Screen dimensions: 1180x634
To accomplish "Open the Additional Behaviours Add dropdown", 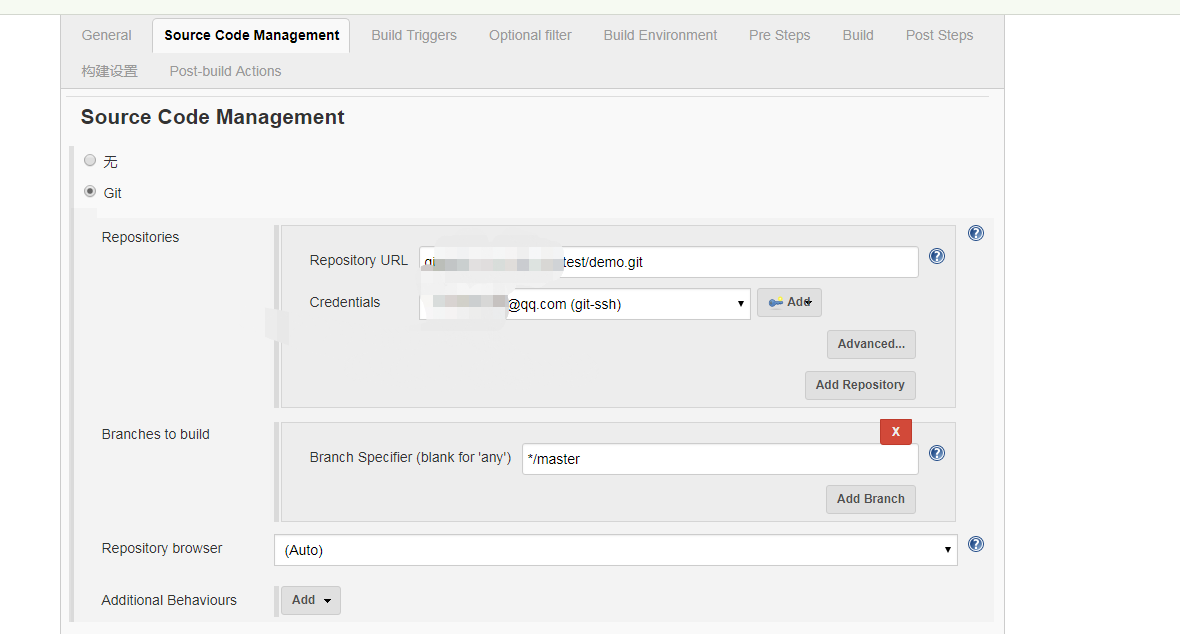I will [310, 600].
